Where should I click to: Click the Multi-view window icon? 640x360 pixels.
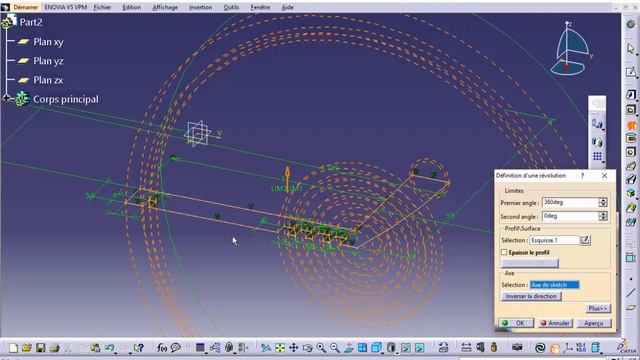pyautogui.click(x=362, y=348)
